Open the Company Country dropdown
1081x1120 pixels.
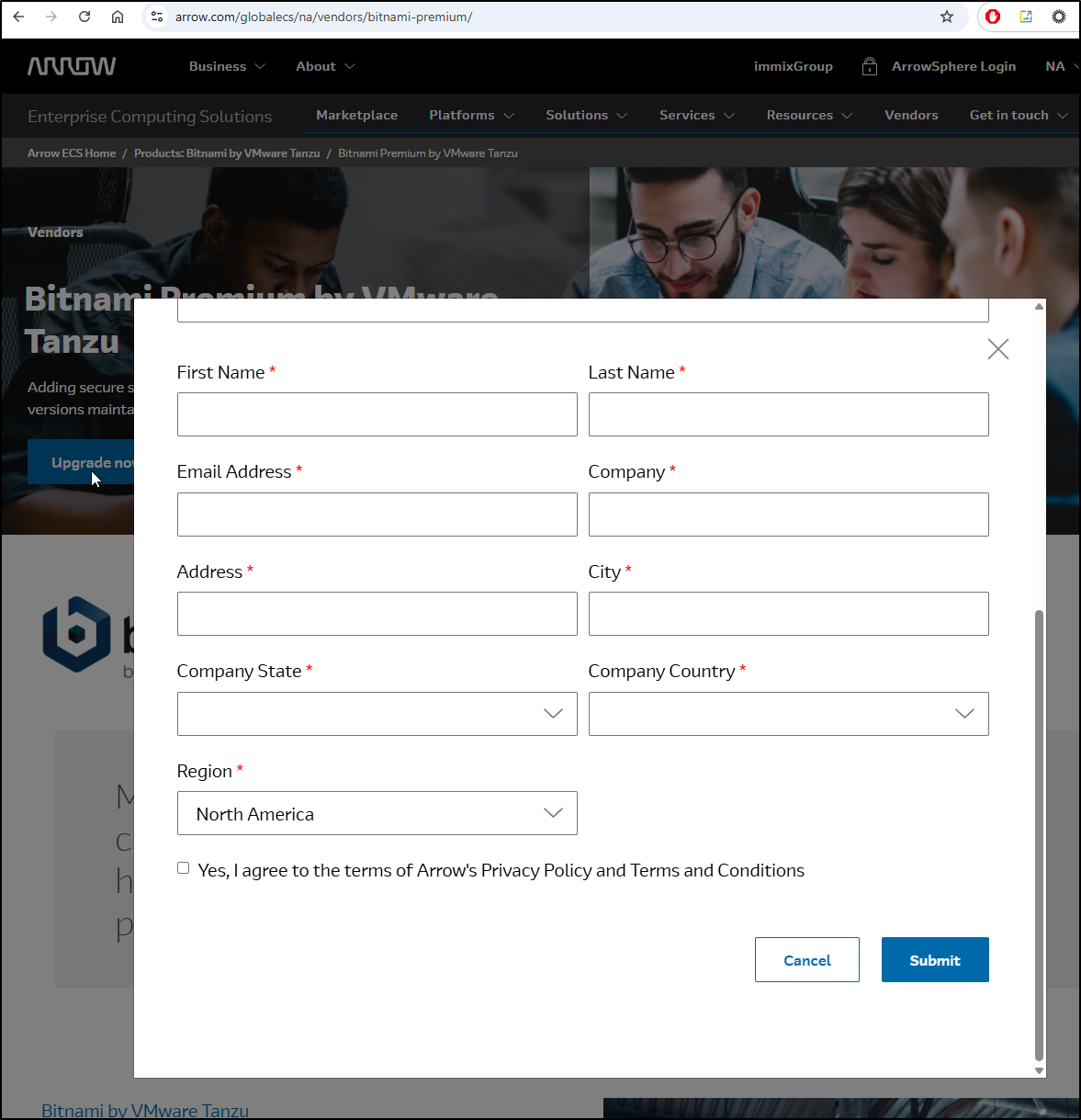pos(789,714)
